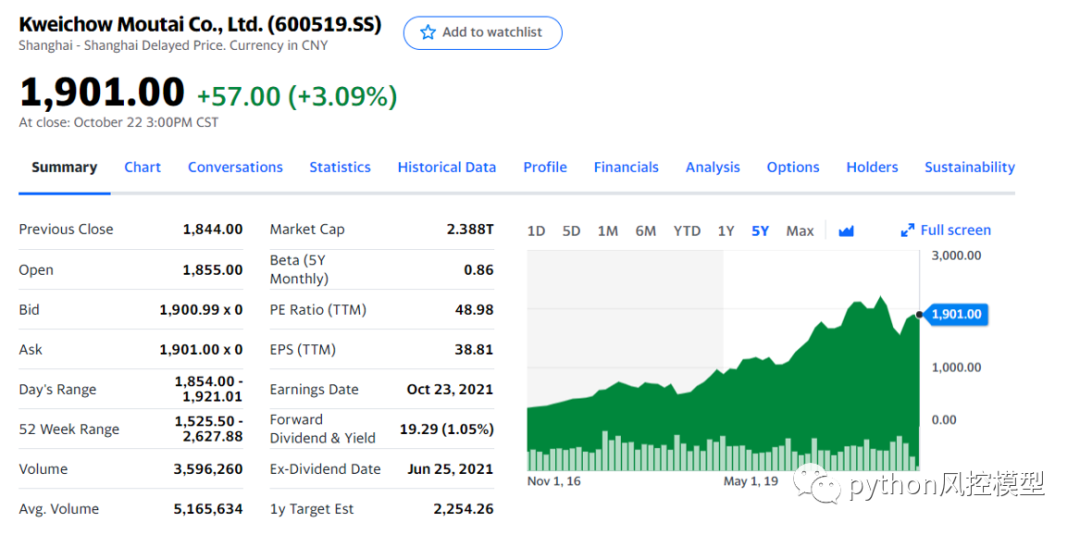
Task: Click the Forward Dividend & Yield label
Action: click(x=323, y=429)
